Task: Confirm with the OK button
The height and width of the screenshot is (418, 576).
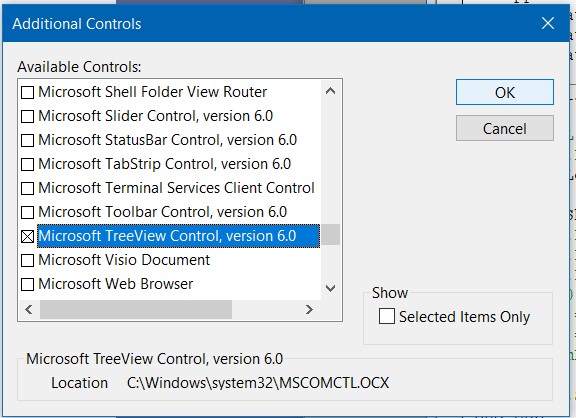Action: pos(505,92)
